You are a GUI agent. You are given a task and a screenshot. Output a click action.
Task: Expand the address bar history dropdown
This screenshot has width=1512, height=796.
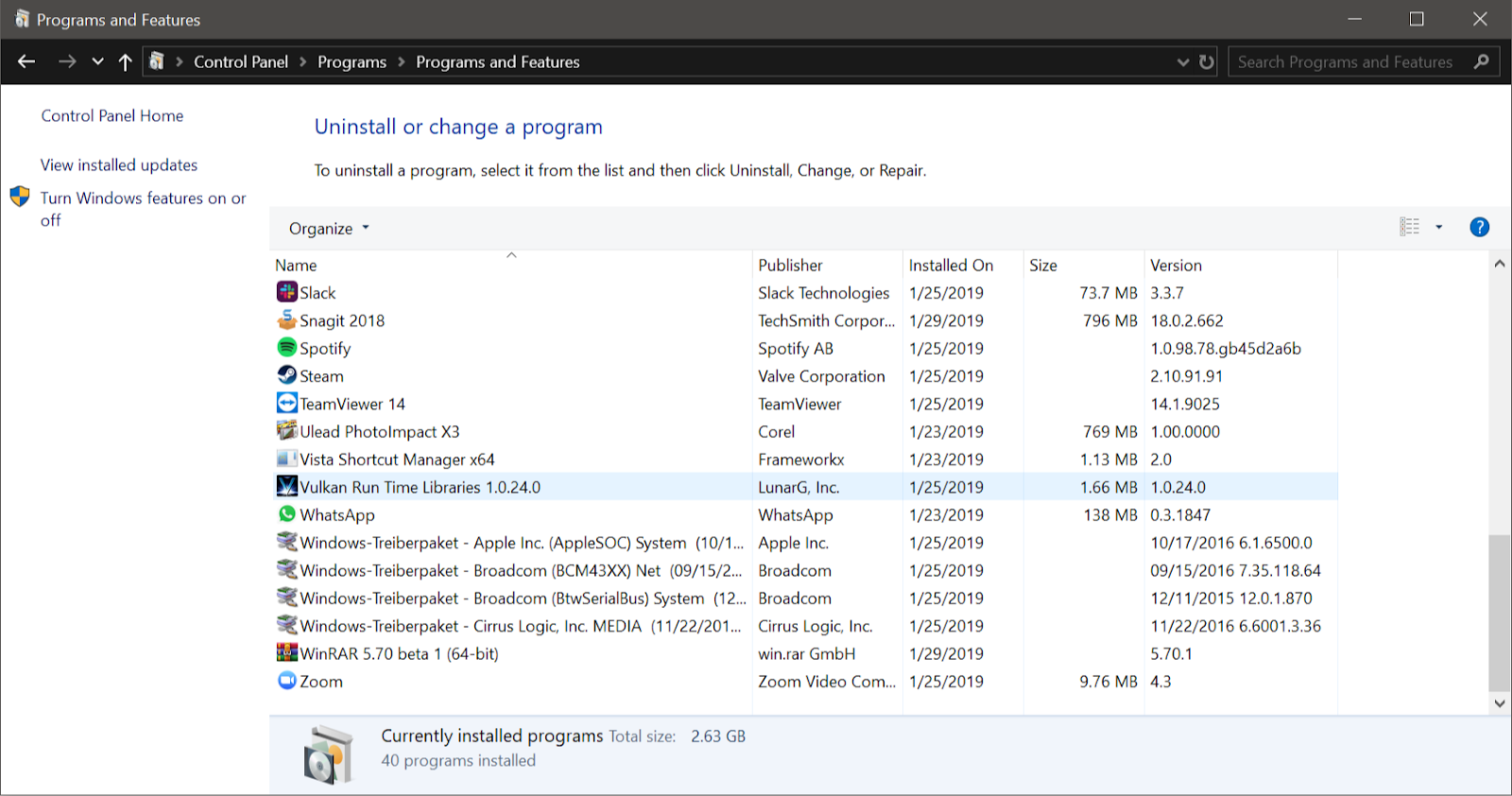point(1183,61)
